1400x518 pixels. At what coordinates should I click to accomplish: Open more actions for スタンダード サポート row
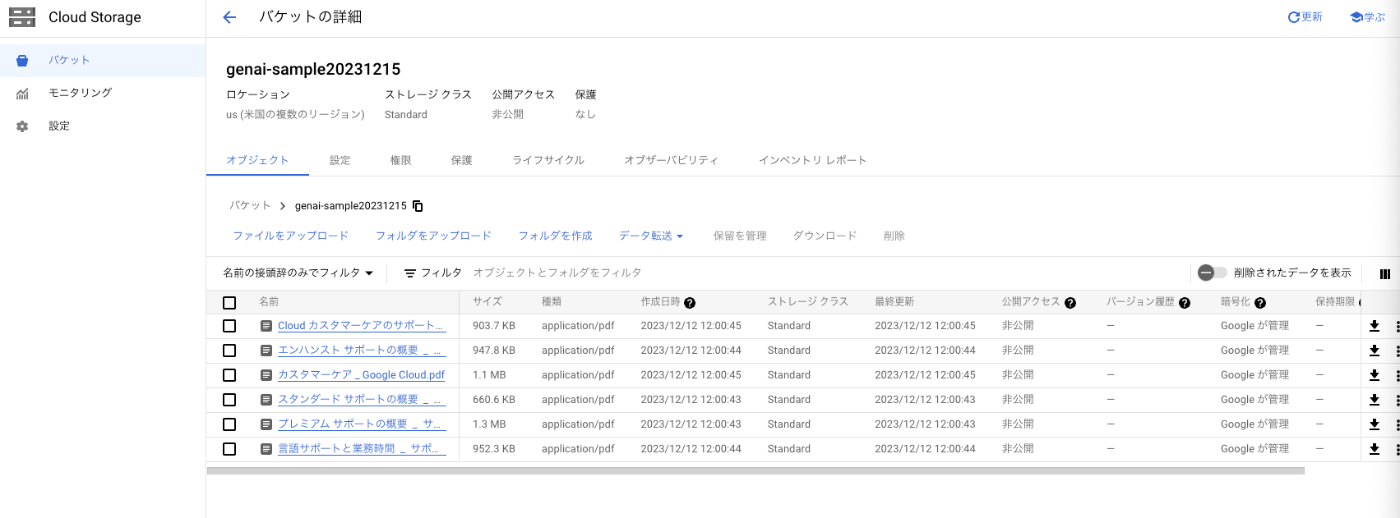coord(1396,400)
